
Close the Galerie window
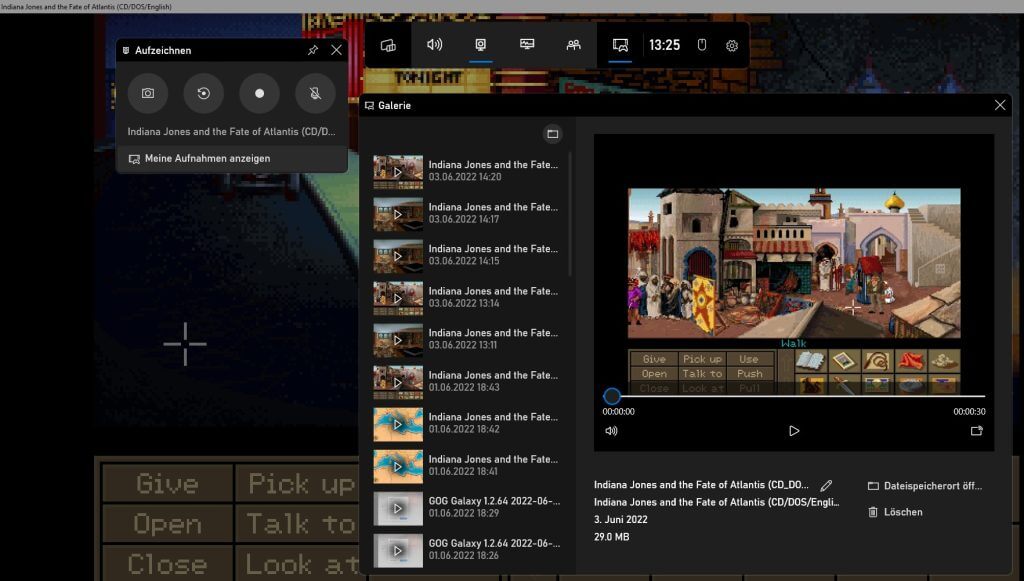point(1000,105)
